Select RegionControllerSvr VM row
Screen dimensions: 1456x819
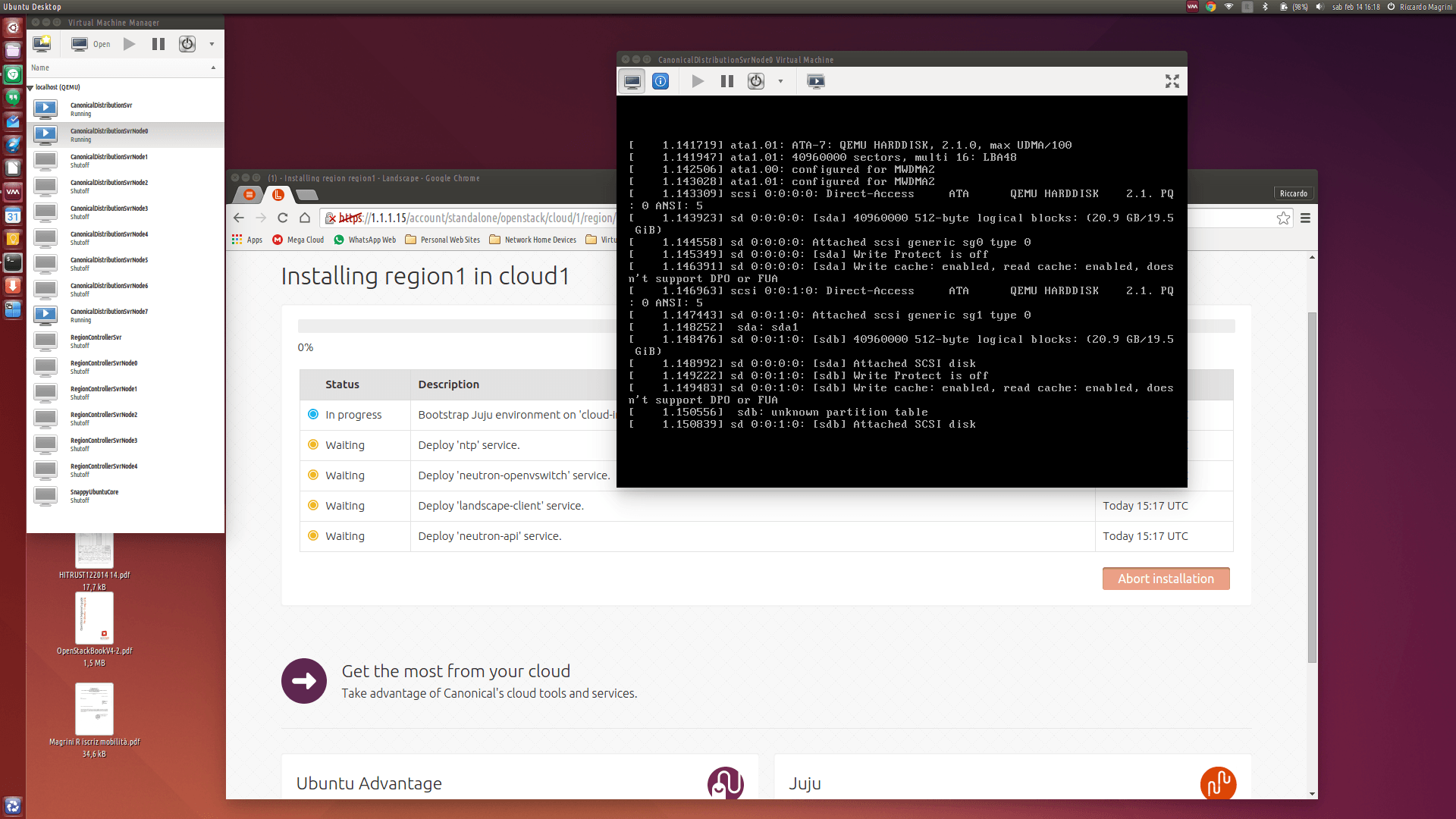click(125, 341)
